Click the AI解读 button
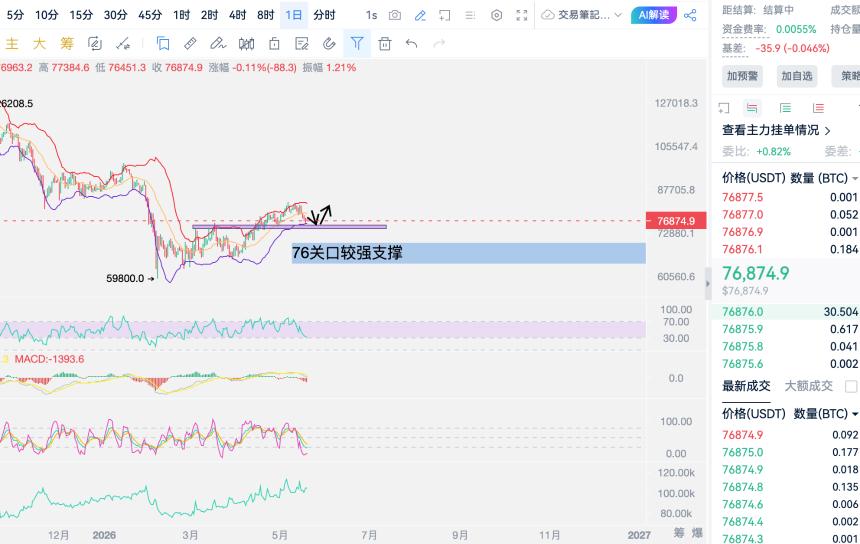 point(654,15)
